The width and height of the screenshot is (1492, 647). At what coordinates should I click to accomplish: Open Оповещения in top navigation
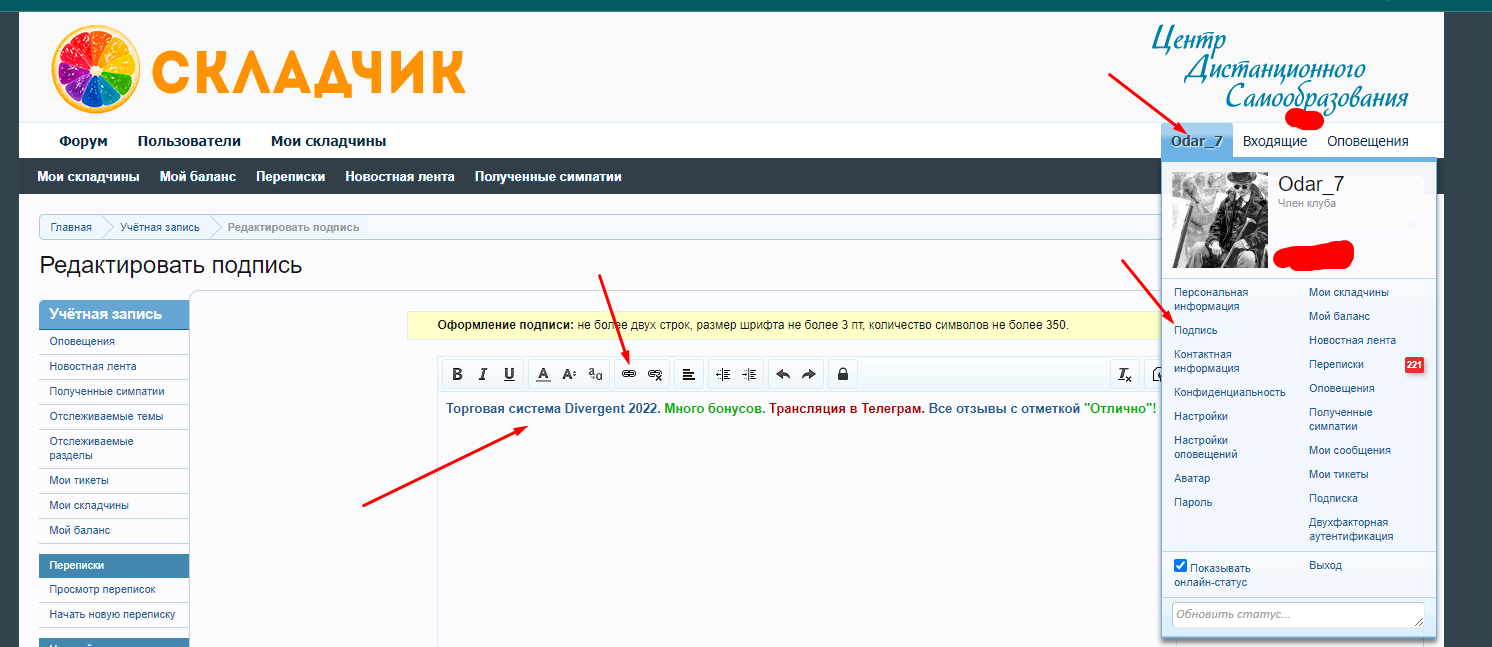pos(1368,141)
